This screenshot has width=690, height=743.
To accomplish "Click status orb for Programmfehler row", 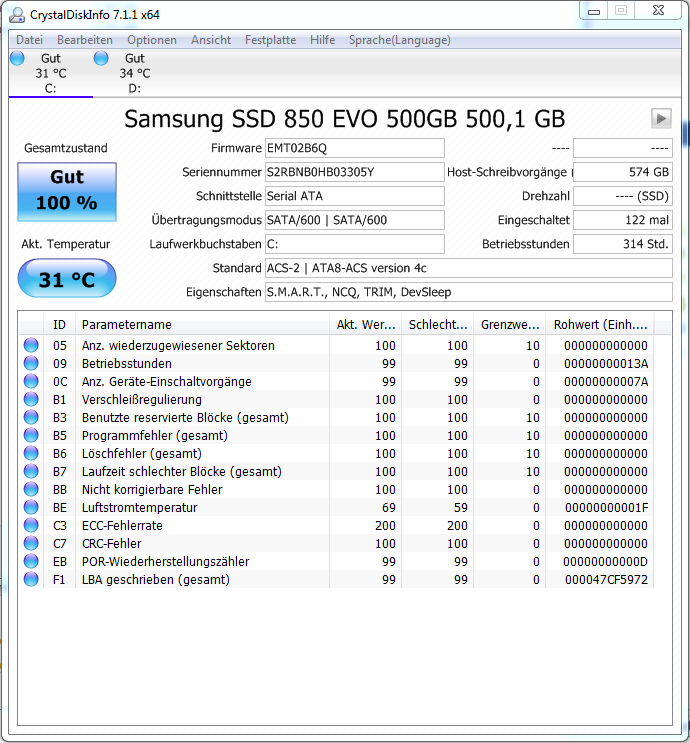I will pyautogui.click(x=31, y=435).
